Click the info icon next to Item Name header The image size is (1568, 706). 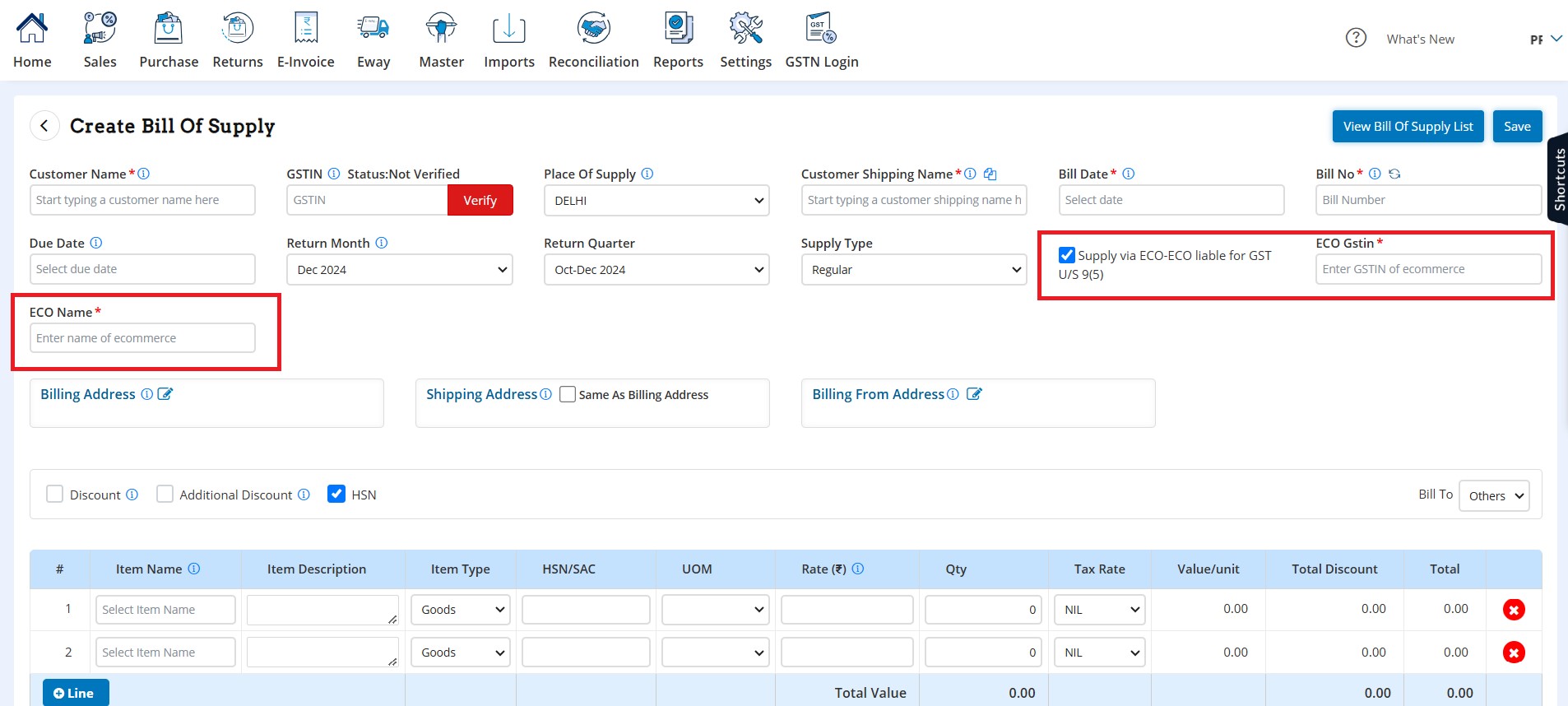coord(194,569)
